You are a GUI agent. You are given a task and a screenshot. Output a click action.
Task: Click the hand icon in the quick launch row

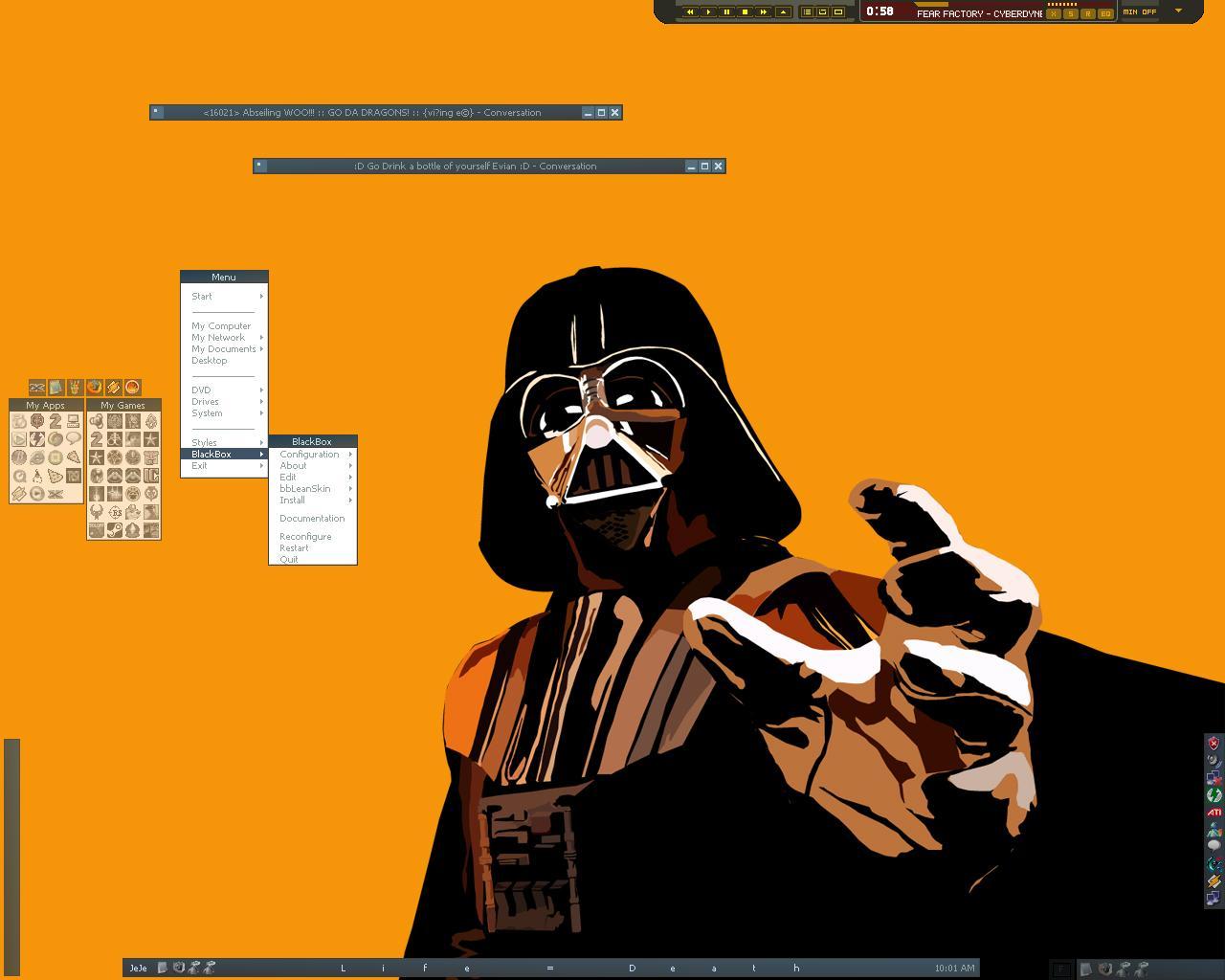coord(76,387)
